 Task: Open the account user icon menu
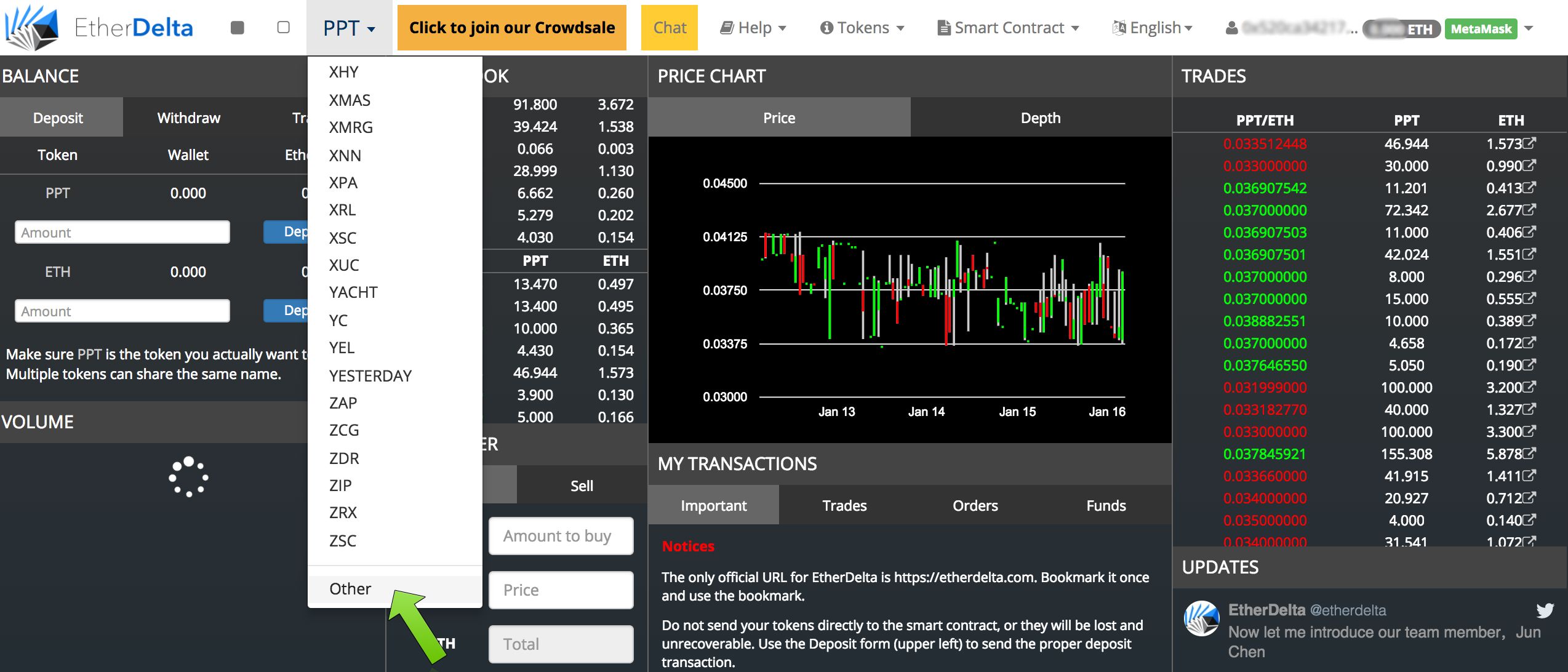click(1231, 28)
